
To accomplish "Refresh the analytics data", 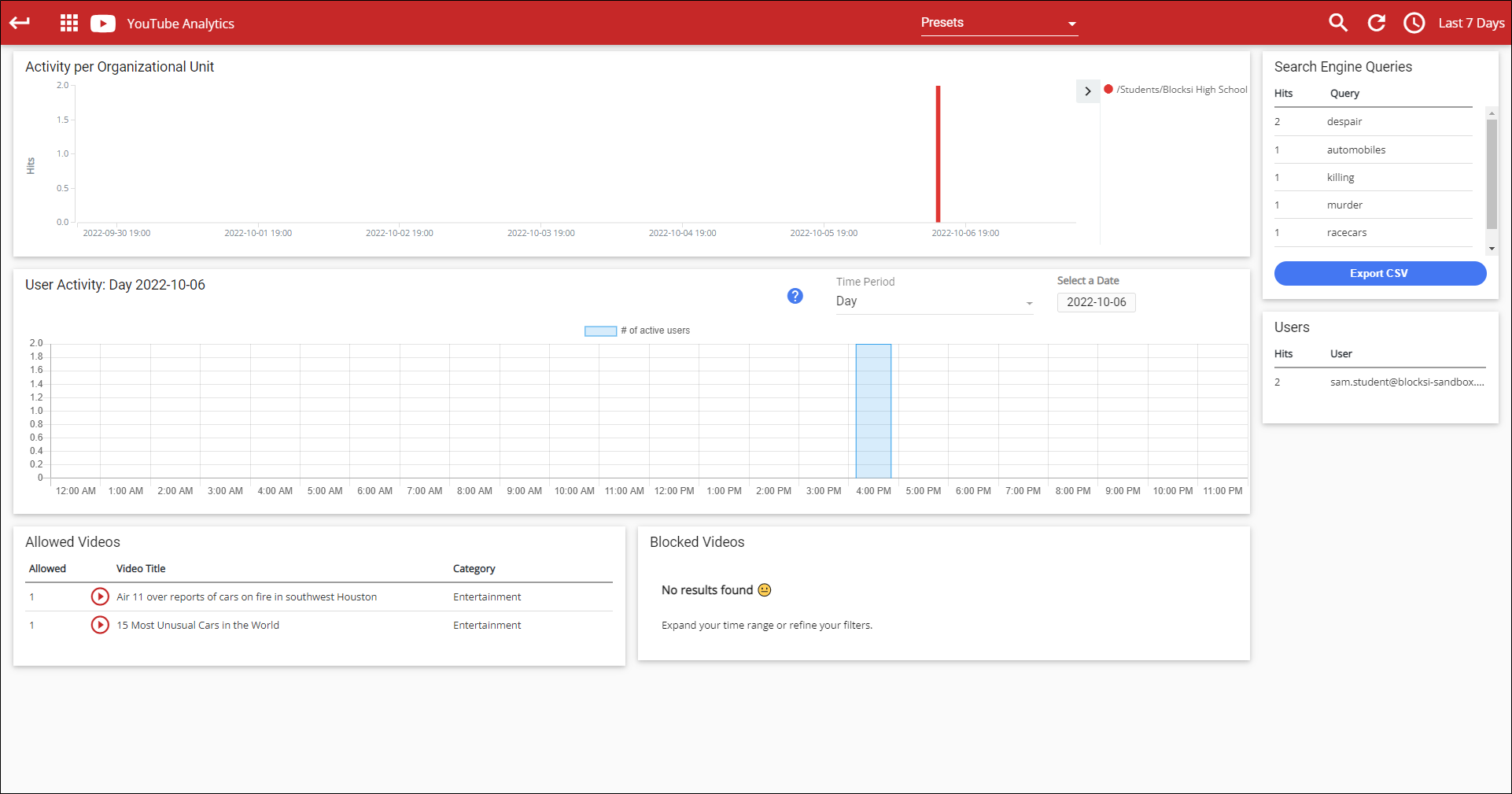I will pyautogui.click(x=1377, y=23).
